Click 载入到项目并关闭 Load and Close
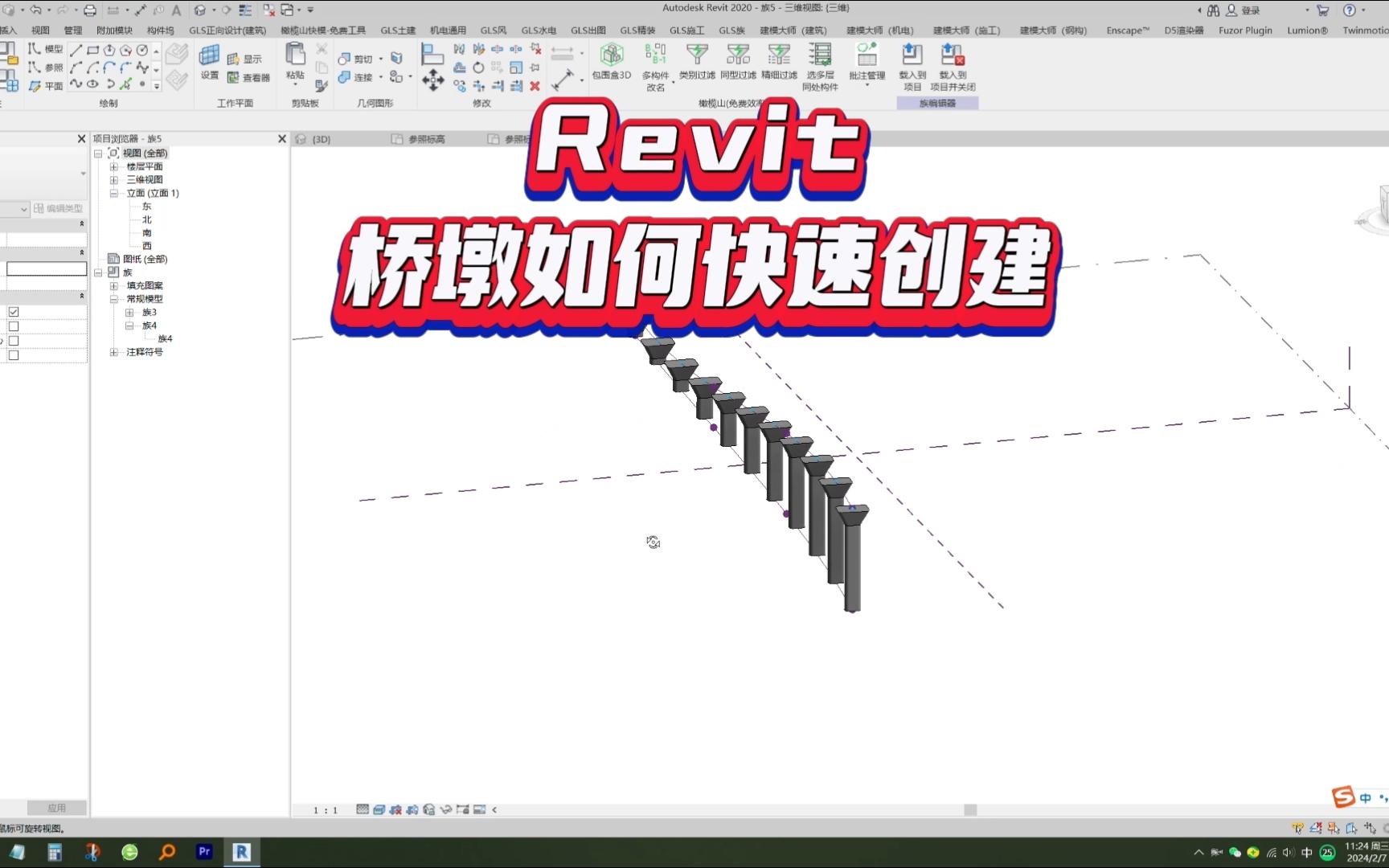The height and width of the screenshot is (868, 1389). 953,67
